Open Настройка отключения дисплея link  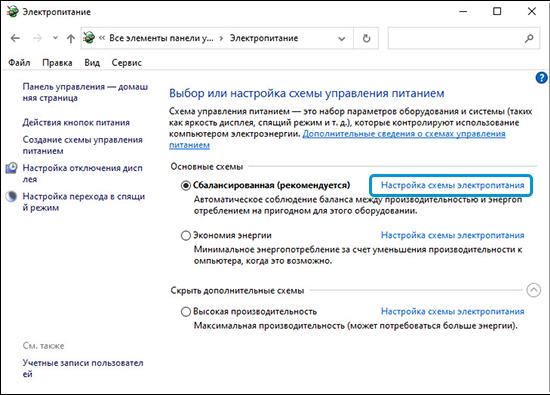pyautogui.click(x=82, y=174)
